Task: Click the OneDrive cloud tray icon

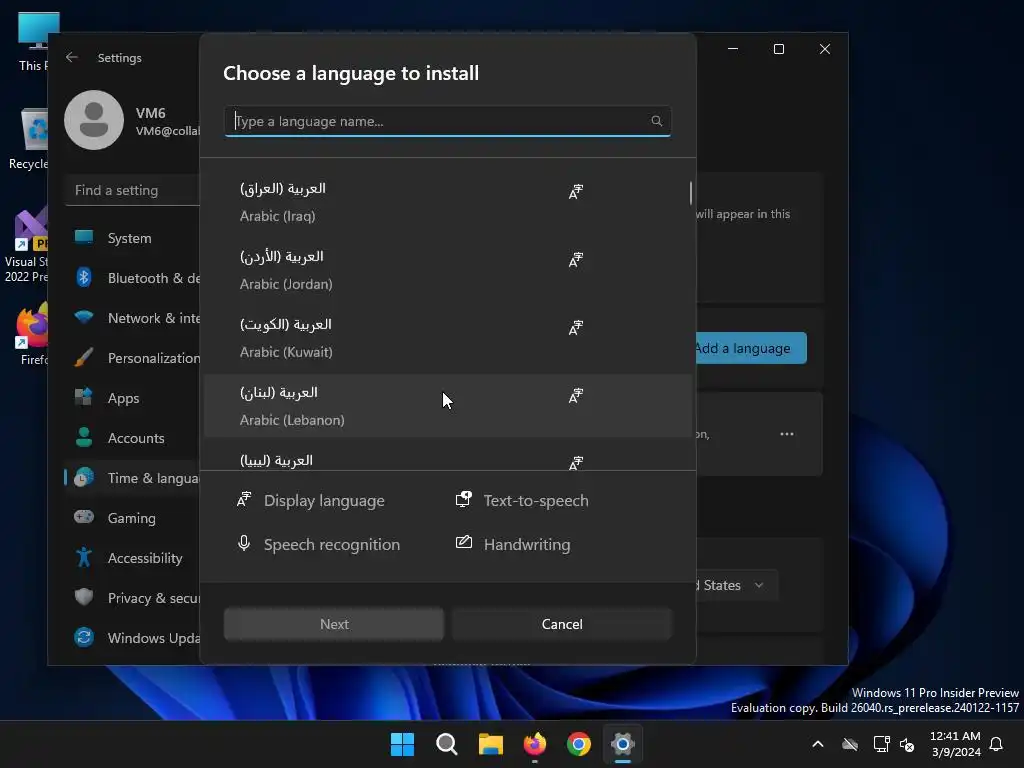Action: click(850, 744)
